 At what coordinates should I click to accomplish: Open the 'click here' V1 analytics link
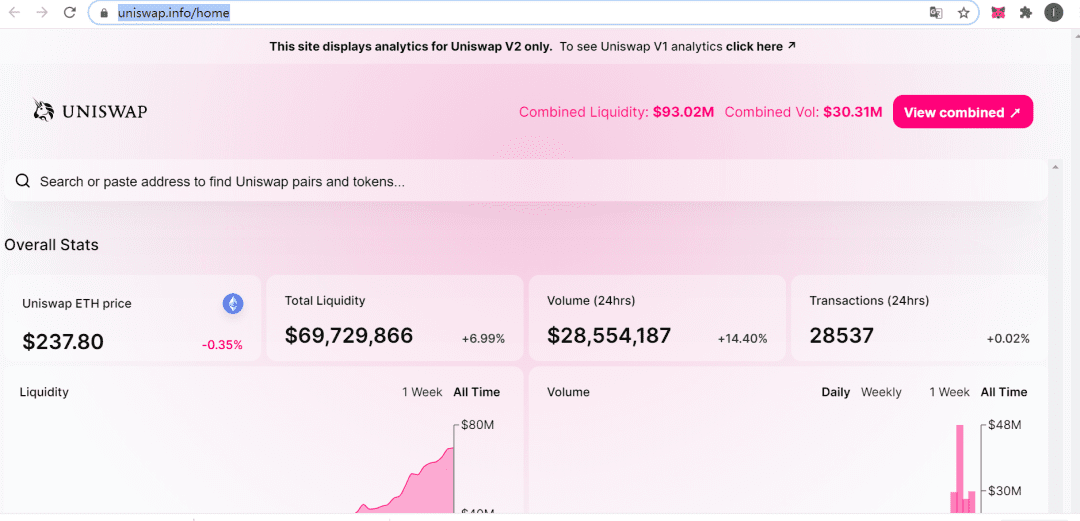(761, 47)
